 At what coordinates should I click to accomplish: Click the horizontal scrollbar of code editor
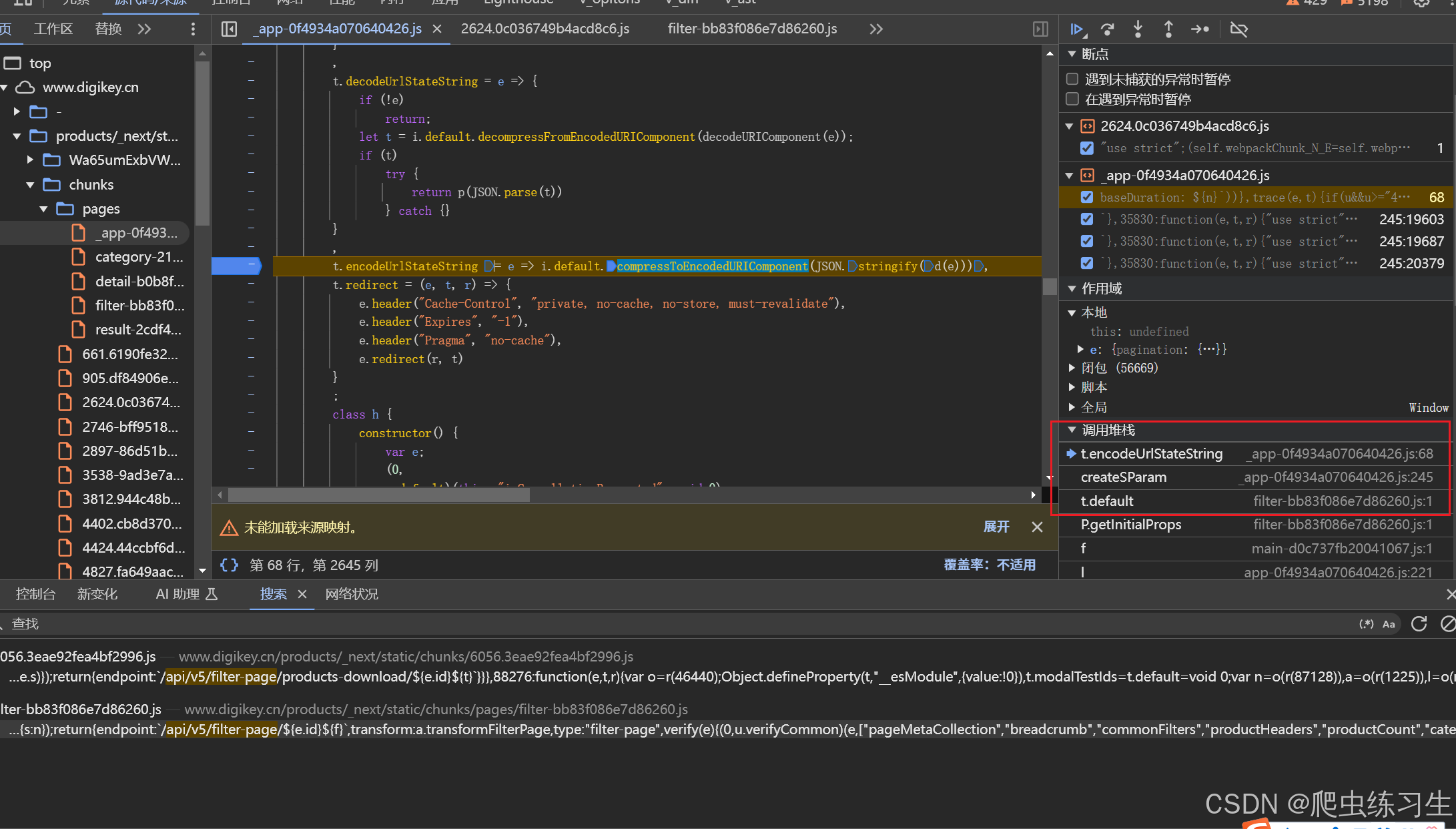click(x=378, y=495)
